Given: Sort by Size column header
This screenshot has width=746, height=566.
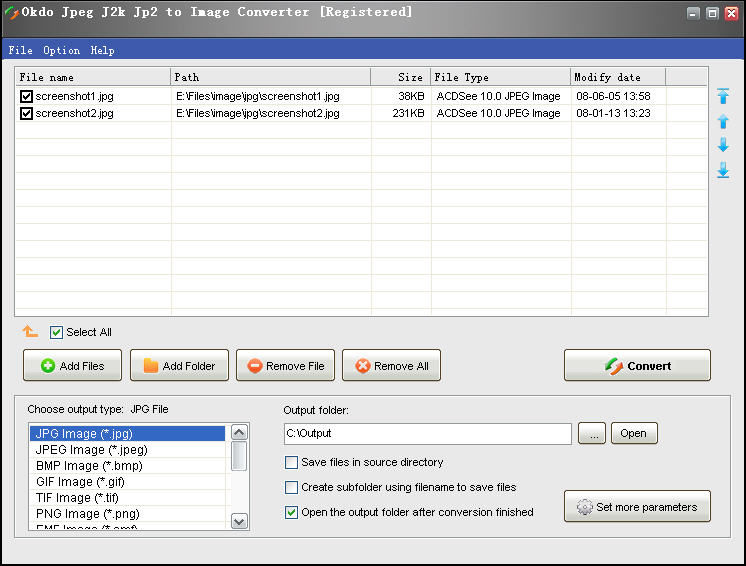Looking at the screenshot, I should point(401,77).
